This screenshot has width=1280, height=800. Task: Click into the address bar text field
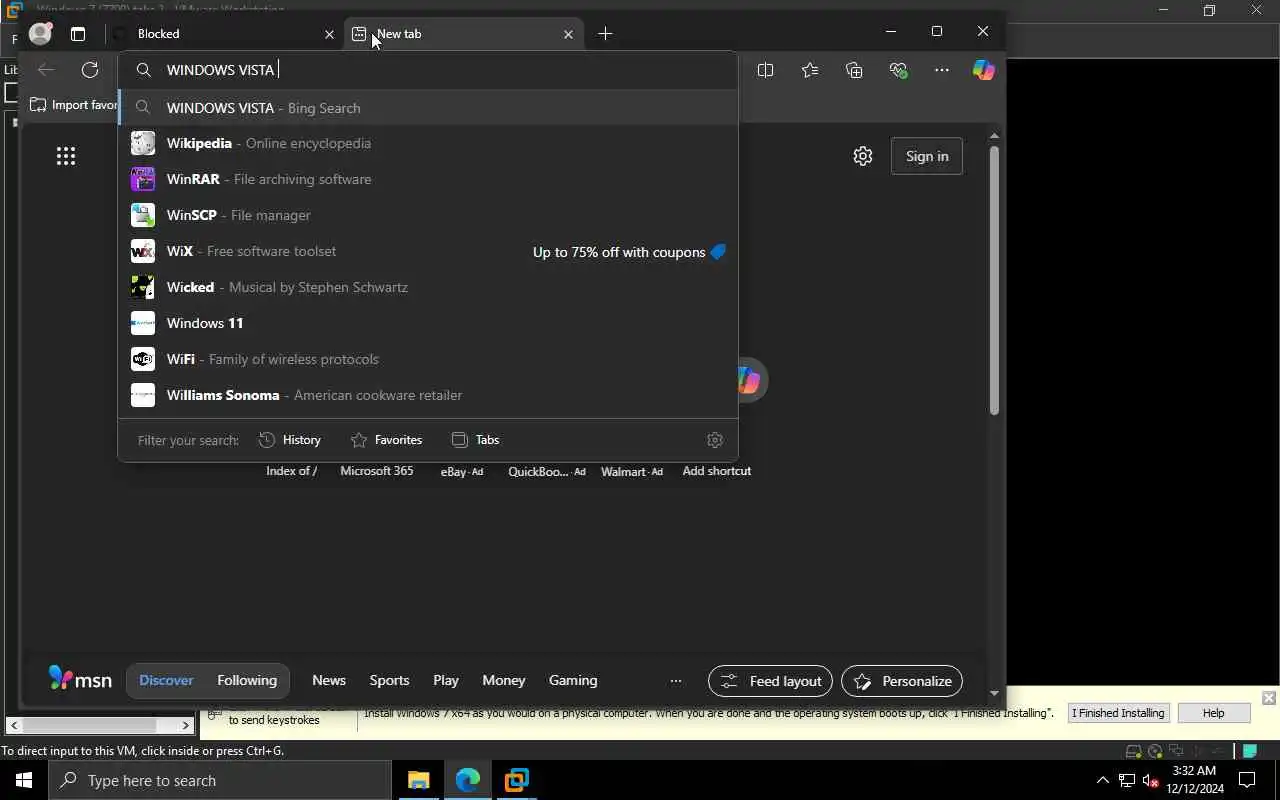coord(428,70)
